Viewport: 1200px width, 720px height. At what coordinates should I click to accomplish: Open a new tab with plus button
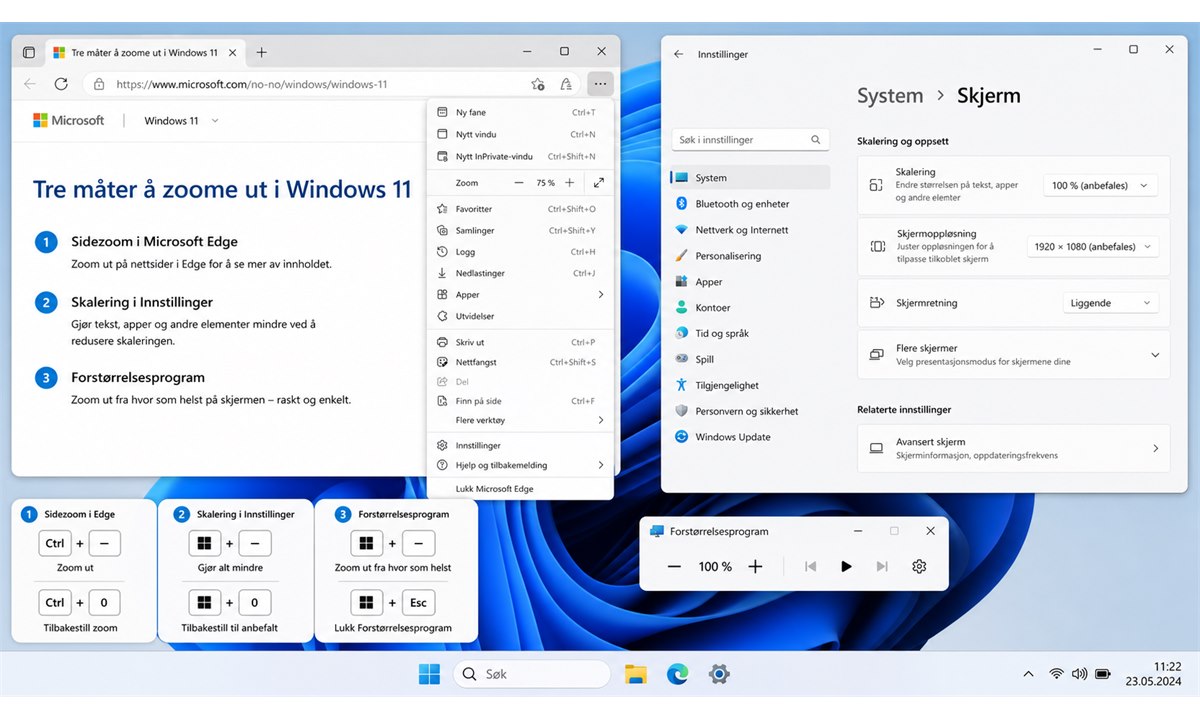[x=261, y=52]
